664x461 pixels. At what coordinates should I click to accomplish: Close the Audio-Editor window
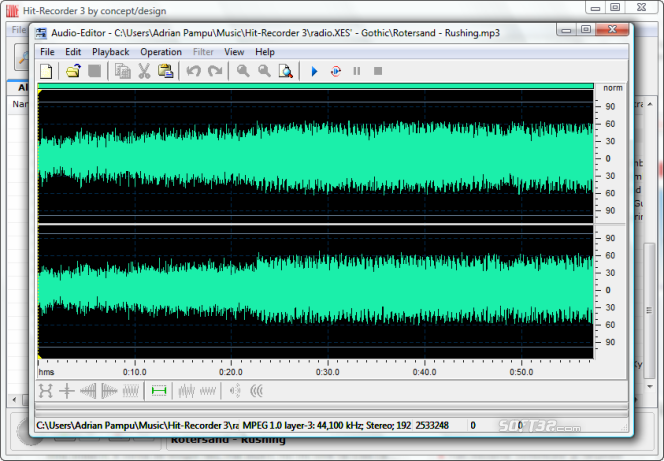pos(612,29)
